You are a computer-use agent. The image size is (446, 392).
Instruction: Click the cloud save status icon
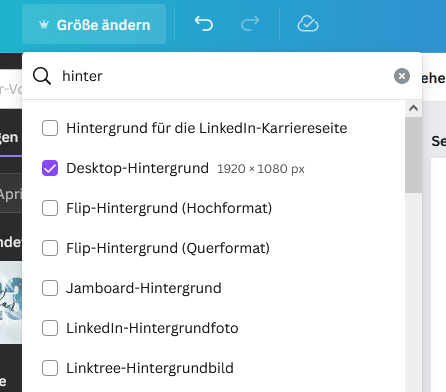pos(308,24)
